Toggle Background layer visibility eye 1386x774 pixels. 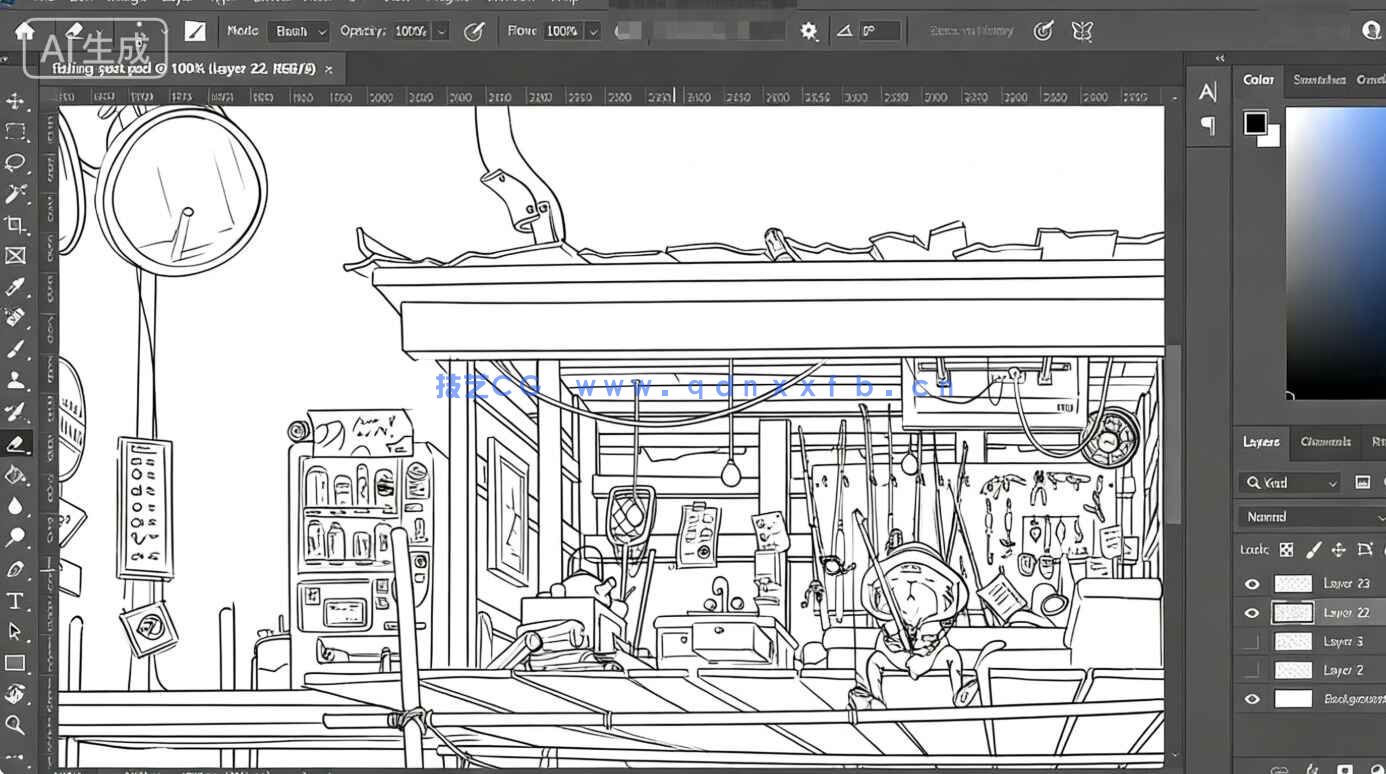coord(1252,699)
